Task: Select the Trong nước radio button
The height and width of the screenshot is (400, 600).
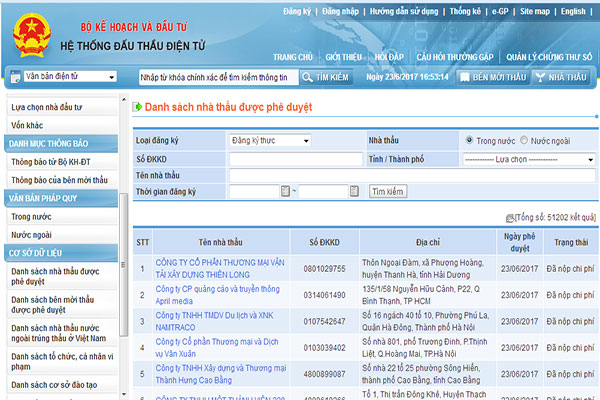Action: (x=468, y=141)
